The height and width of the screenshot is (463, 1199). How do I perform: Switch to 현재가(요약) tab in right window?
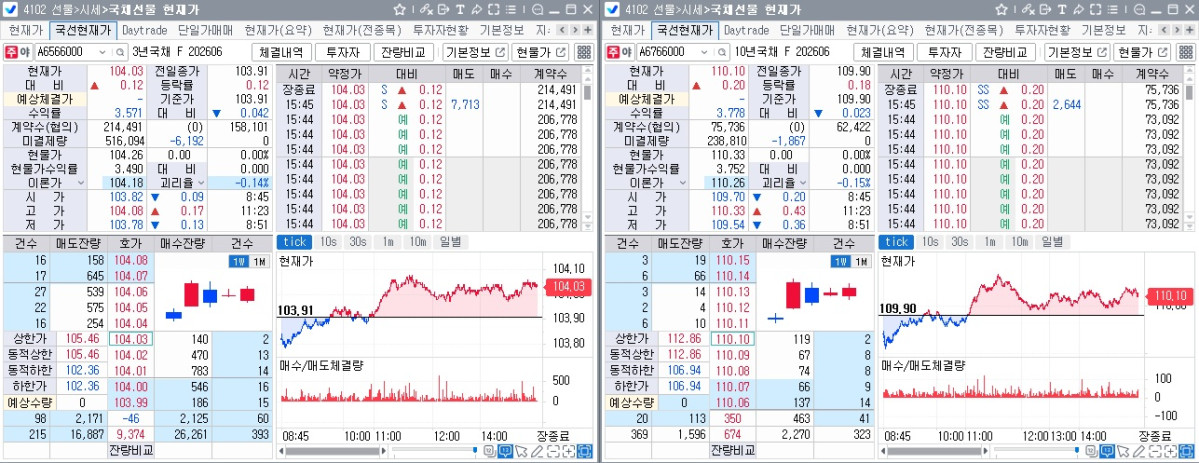click(878, 31)
